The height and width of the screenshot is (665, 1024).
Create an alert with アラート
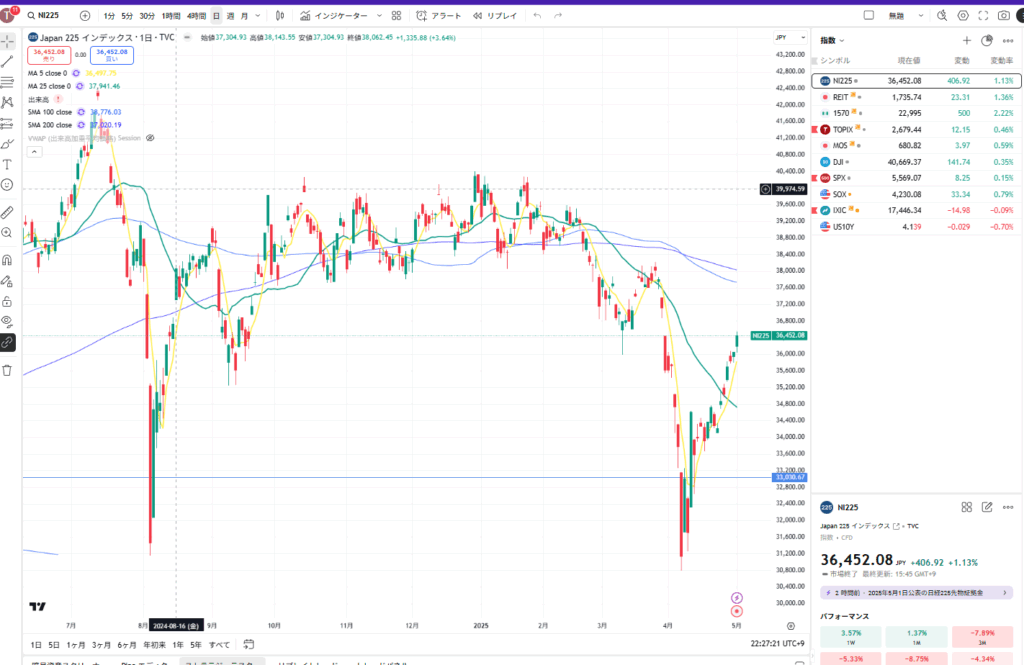[439, 16]
